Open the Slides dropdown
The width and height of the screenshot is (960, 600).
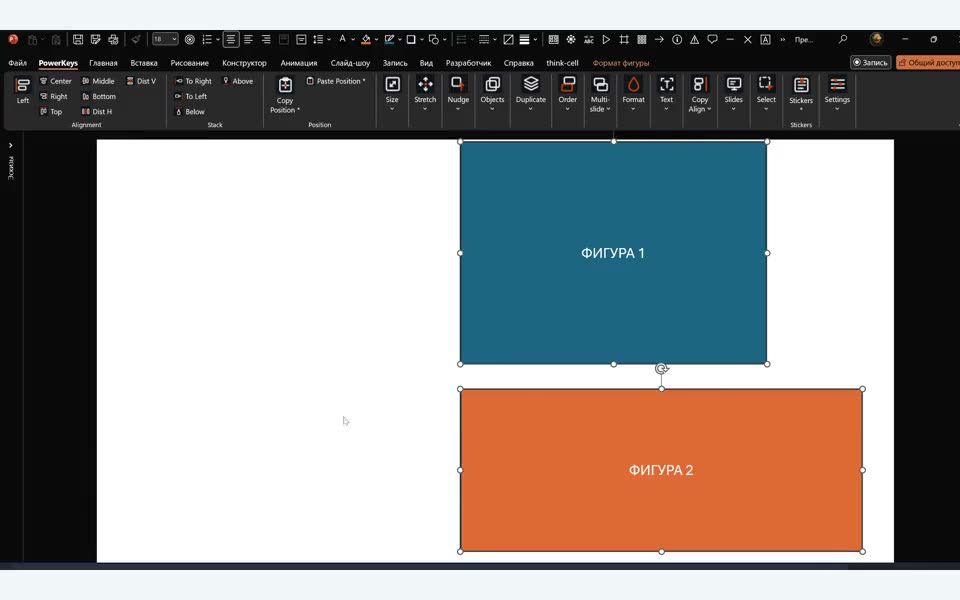(733, 94)
